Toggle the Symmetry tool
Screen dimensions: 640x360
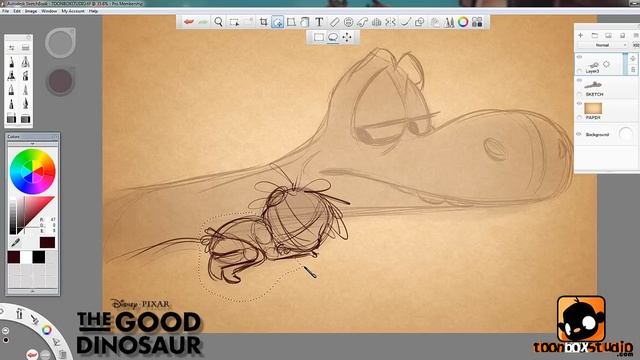[x=391, y=22]
